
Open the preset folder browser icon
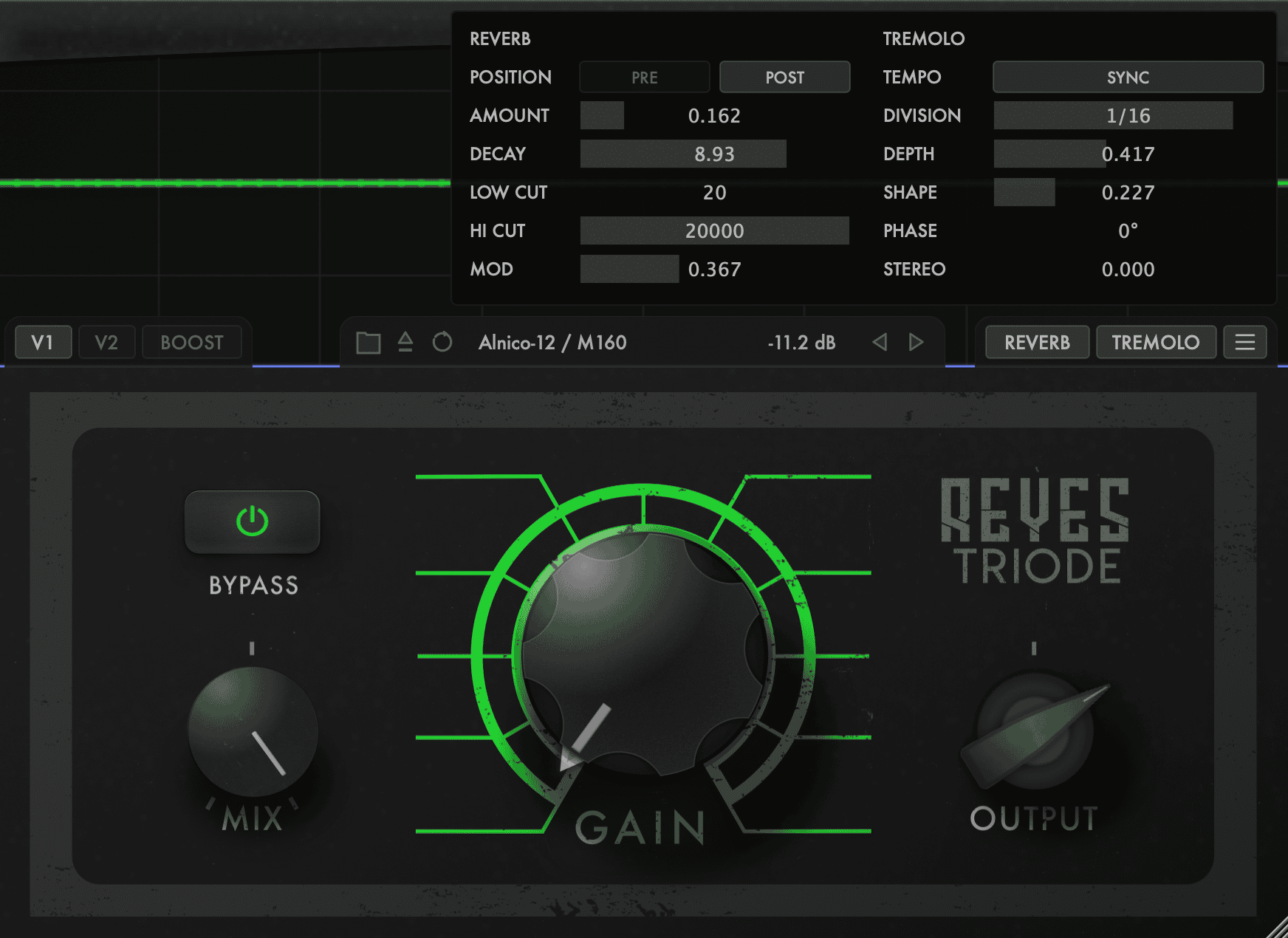click(368, 343)
